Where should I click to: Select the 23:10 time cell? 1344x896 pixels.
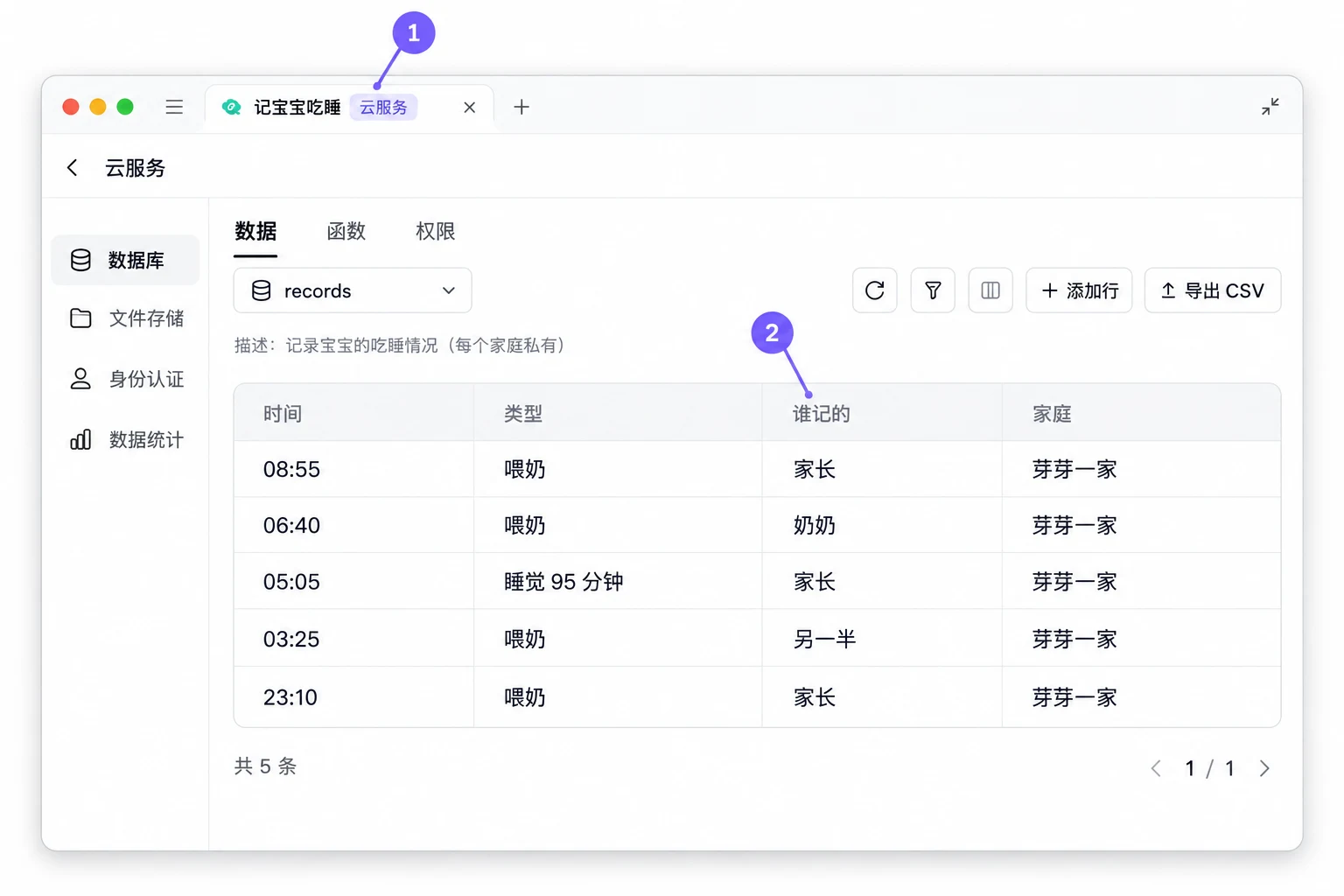coord(353,697)
